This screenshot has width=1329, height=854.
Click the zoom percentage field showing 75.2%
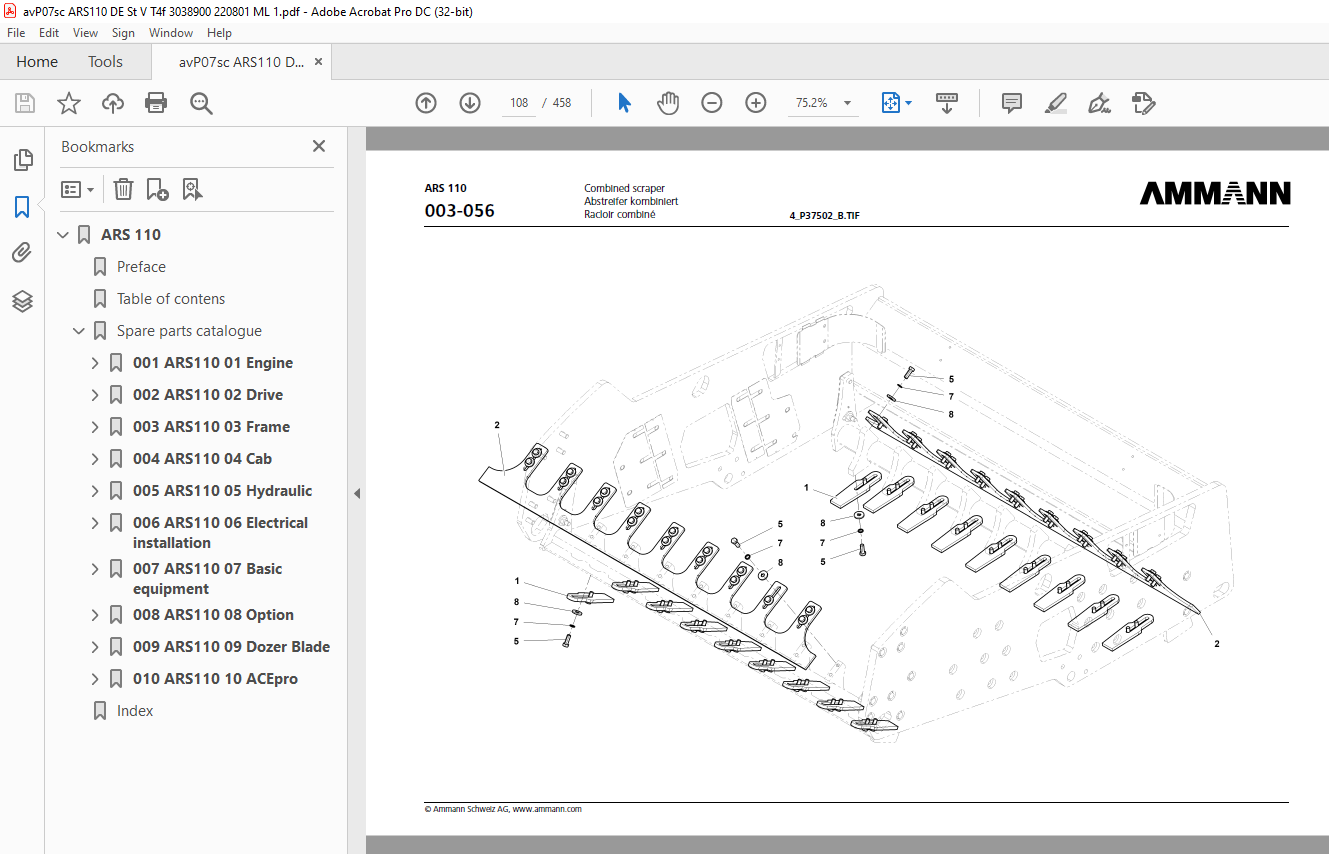click(814, 103)
